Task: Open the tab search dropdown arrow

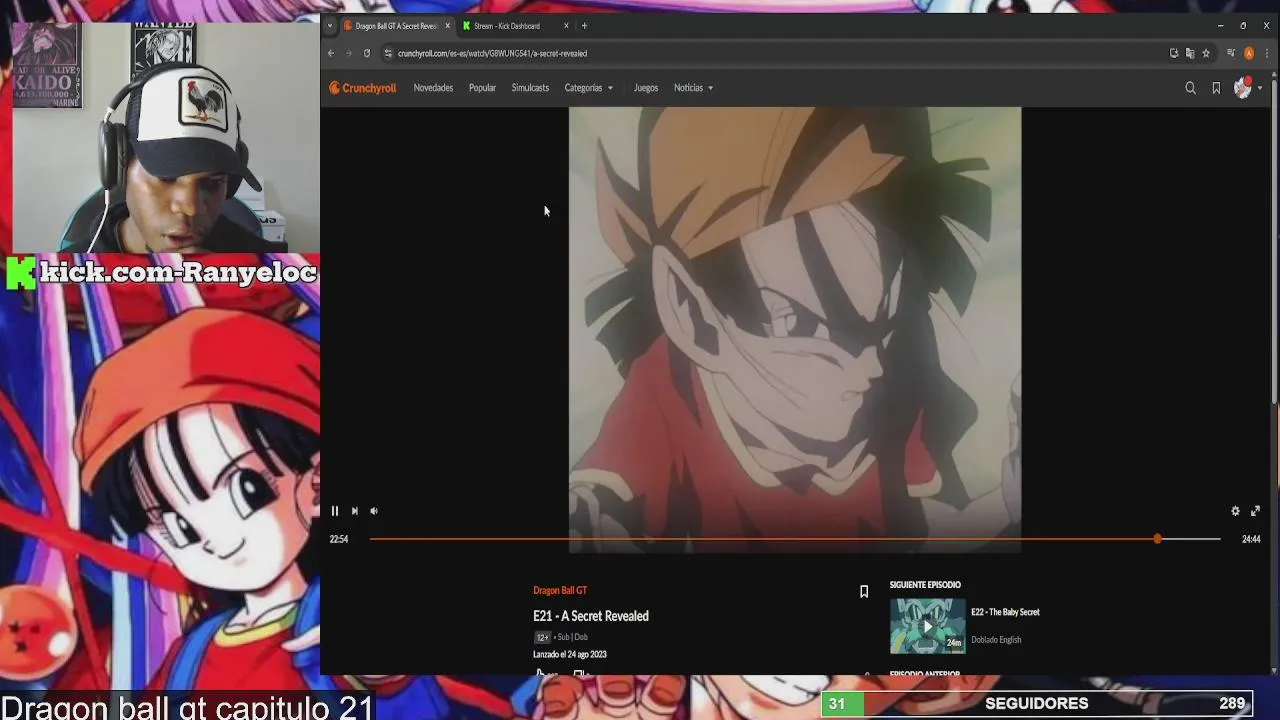Action: [329, 26]
